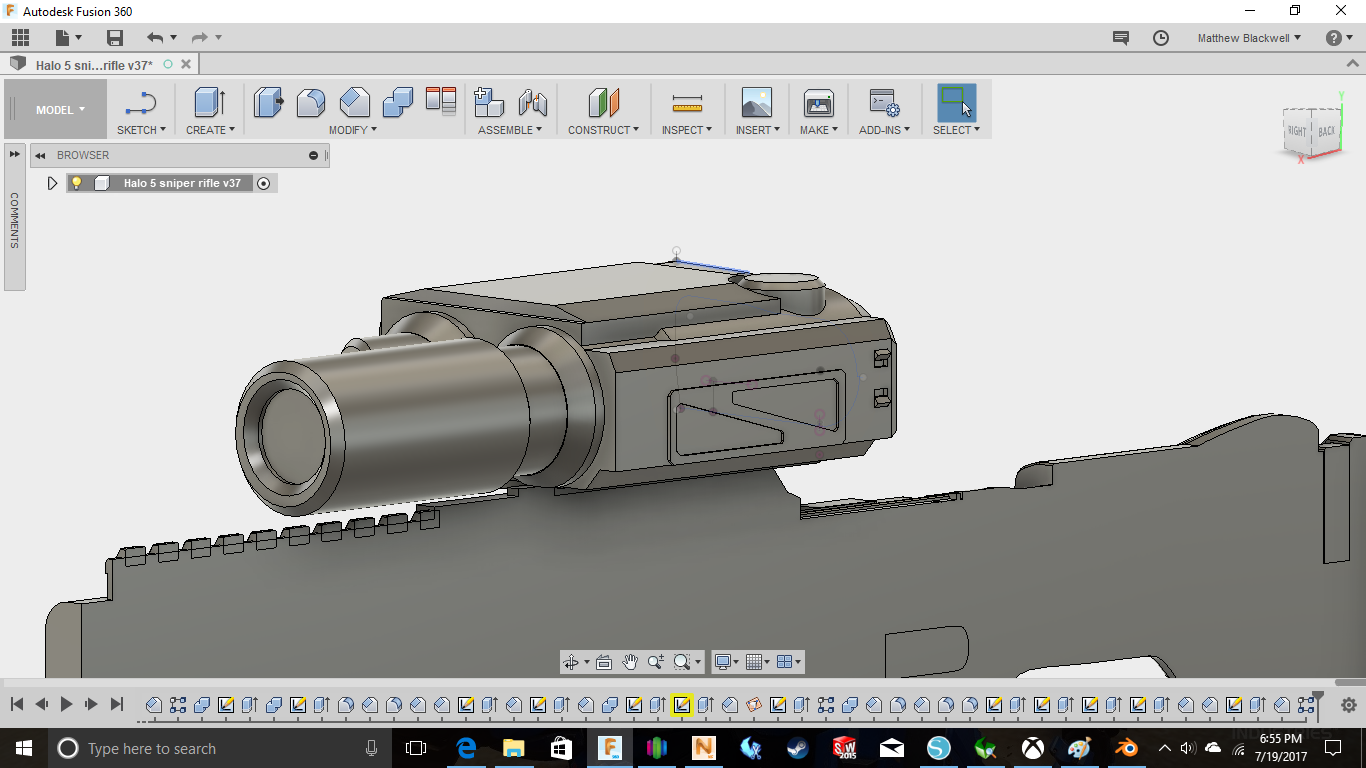Screen dimensions: 1366x768
Task: Open the Display Settings monitor dropdown
Action: pyautogui.click(x=726, y=662)
